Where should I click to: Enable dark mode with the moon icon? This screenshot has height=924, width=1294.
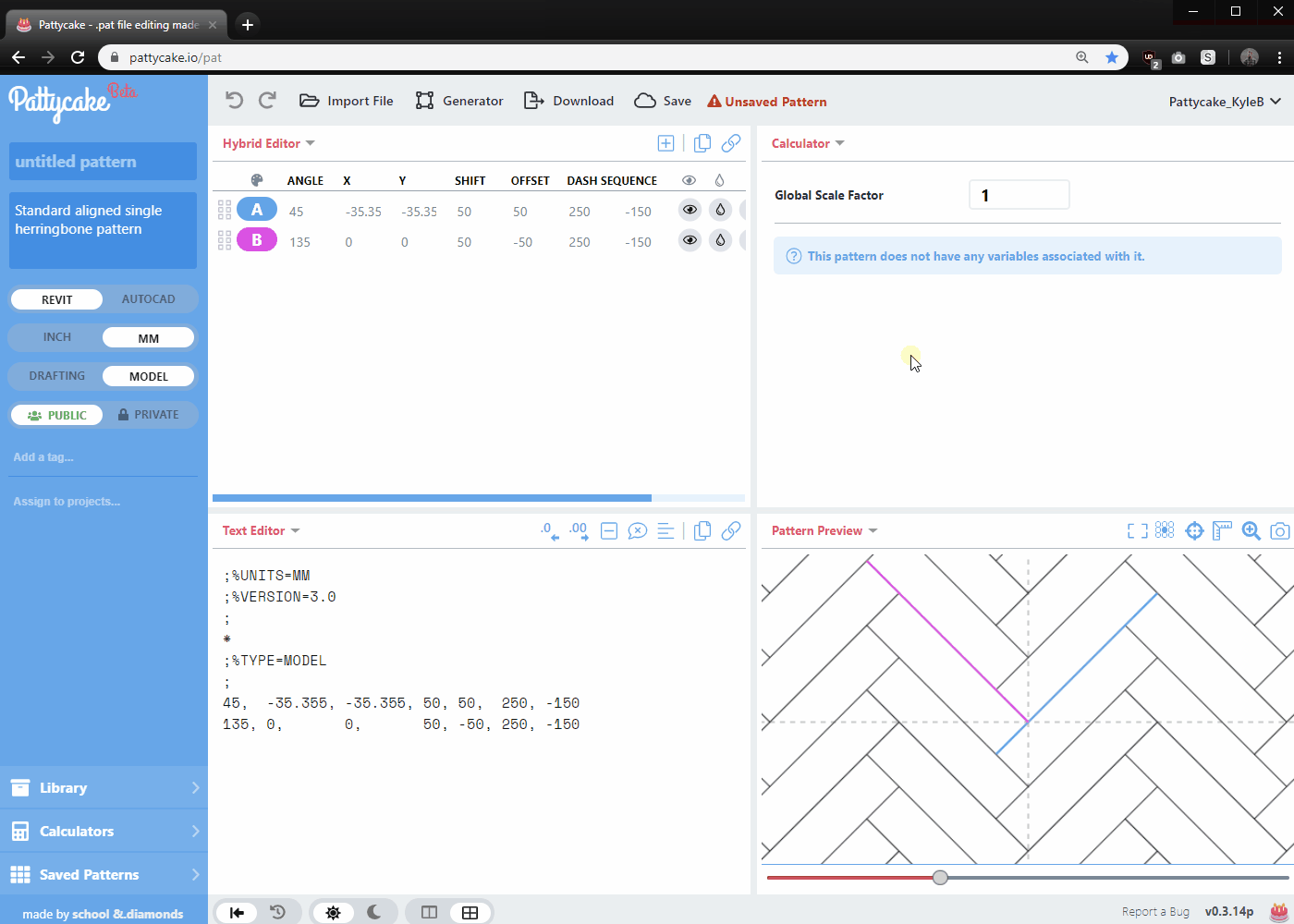pos(373,912)
